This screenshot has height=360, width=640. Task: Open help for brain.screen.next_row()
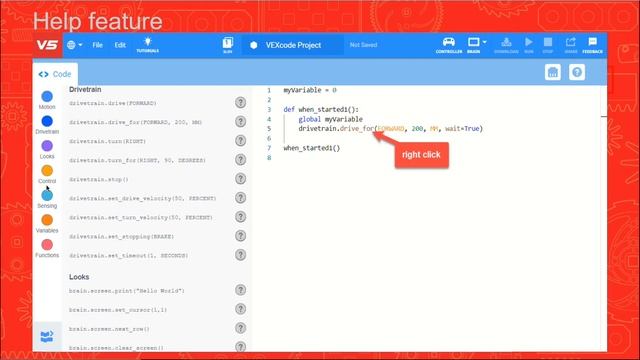coord(240,328)
